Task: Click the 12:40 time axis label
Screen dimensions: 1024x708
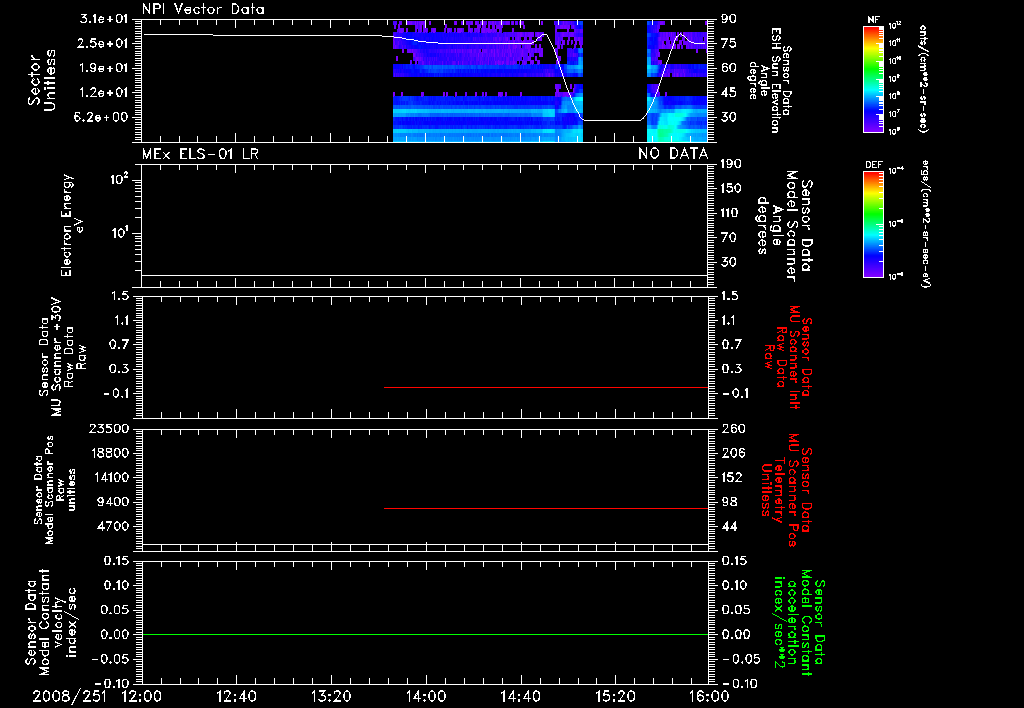Action: pos(236,696)
